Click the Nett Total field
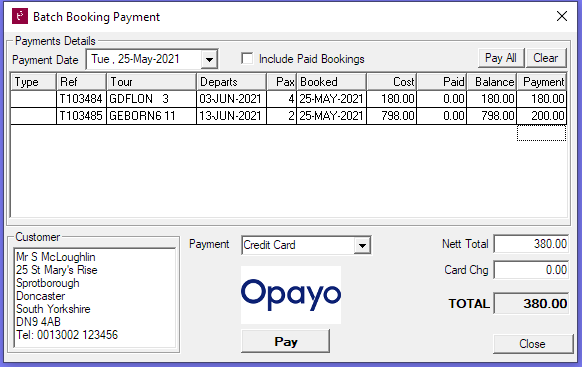The height and width of the screenshot is (367, 582). 531,244
